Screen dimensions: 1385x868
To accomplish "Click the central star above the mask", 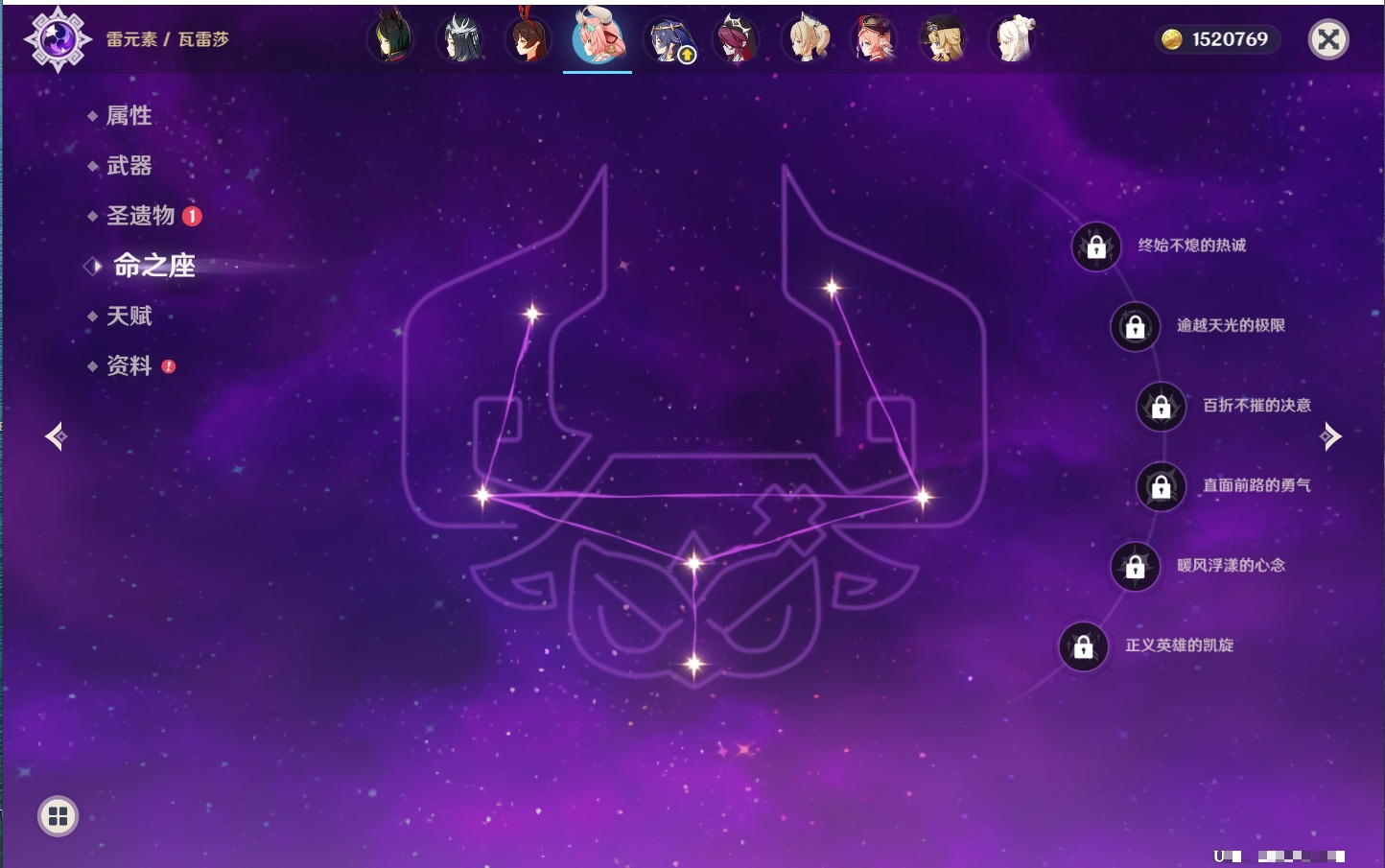I will click(x=693, y=562).
